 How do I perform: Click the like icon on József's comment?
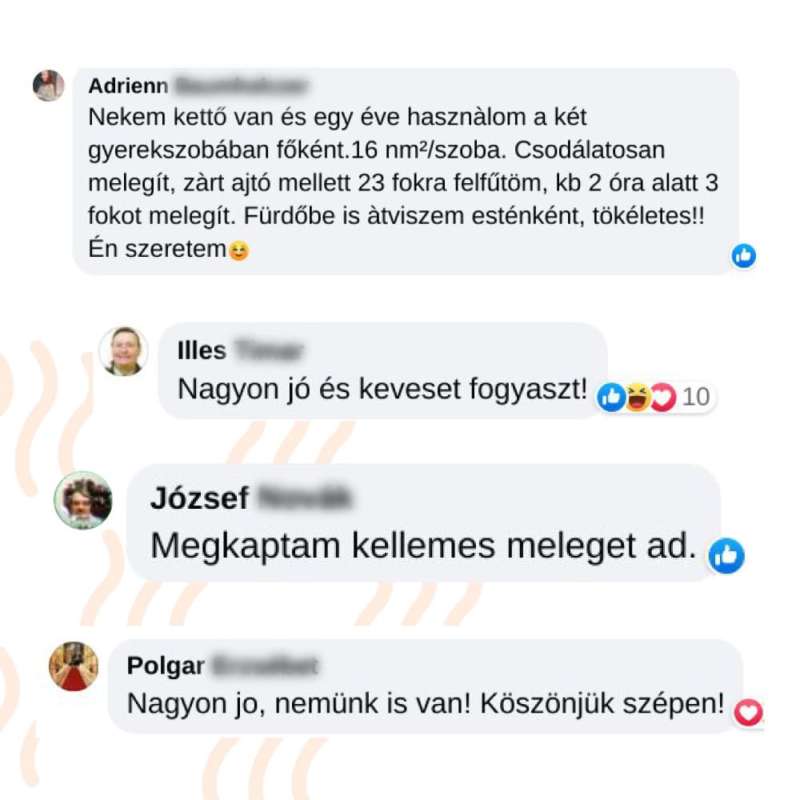pyautogui.click(x=726, y=556)
